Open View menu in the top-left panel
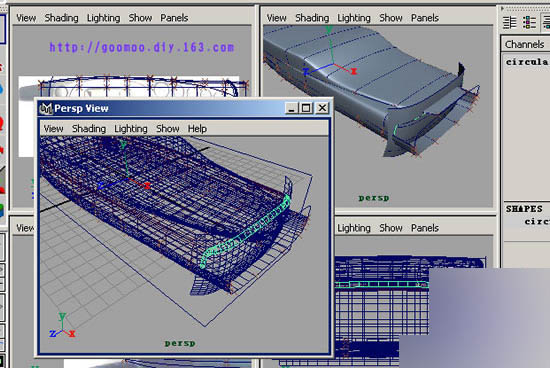Screen dimensions: 550x368 (x=26, y=18)
